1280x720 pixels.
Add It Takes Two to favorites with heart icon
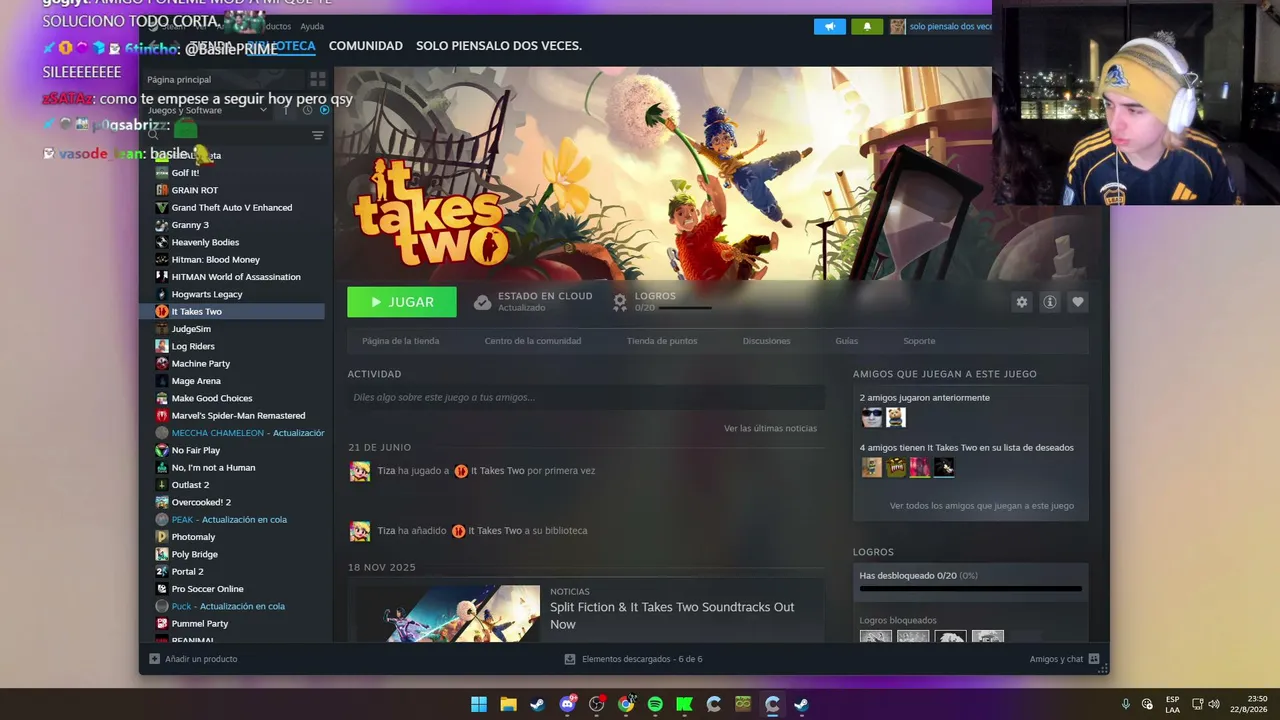[x=1077, y=302]
